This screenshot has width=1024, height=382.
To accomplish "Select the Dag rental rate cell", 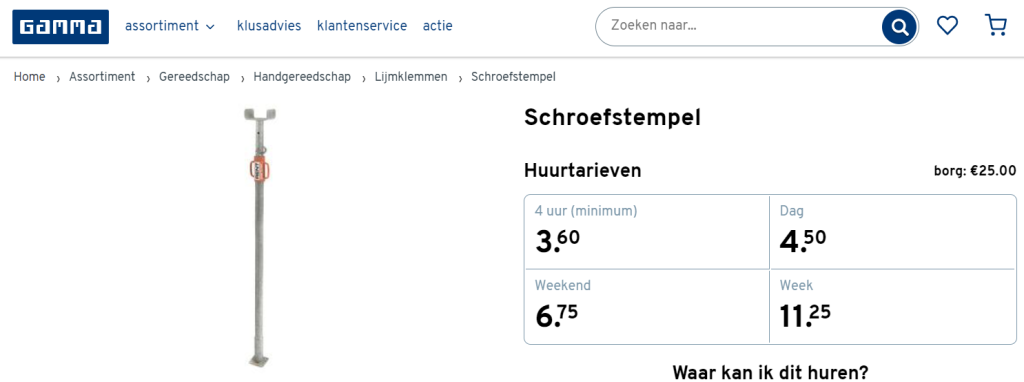I will (893, 232).
